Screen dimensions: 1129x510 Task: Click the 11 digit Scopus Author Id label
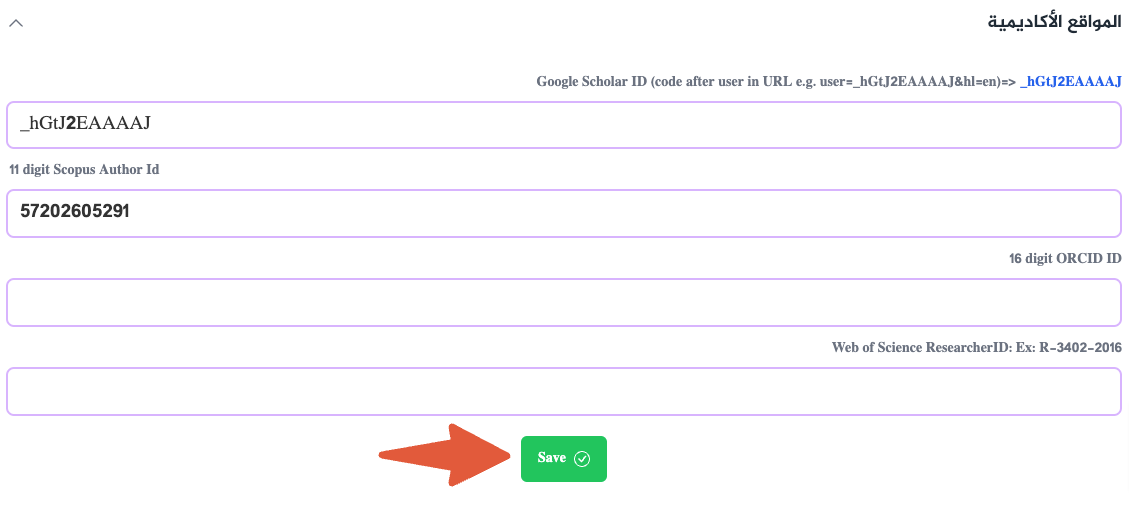click(84, 170)
